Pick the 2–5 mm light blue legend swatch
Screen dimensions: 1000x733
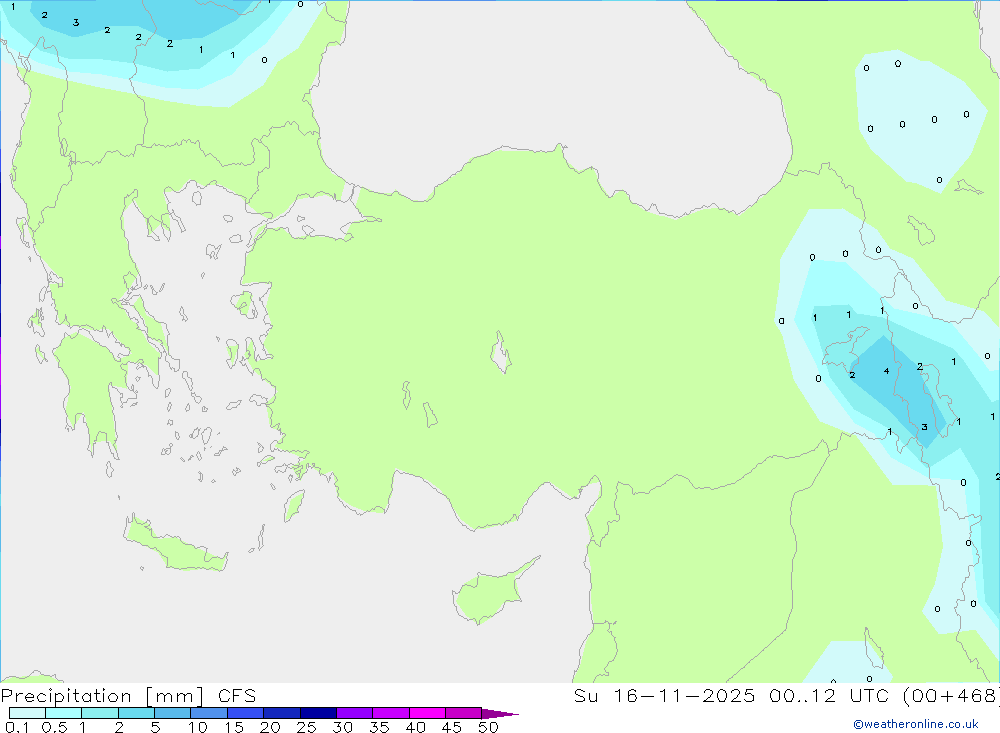tap(136, 713)
